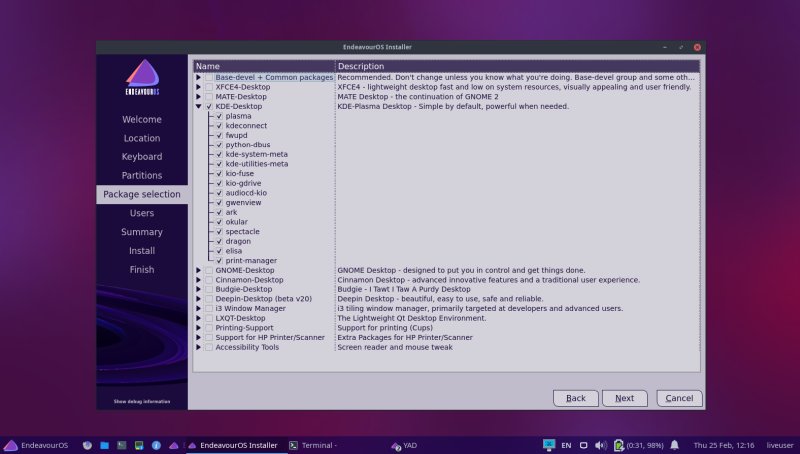This screenshot has width=800, height=454.
Task: Expand the LXQT-Desktop package group
Action: [198, 318]
